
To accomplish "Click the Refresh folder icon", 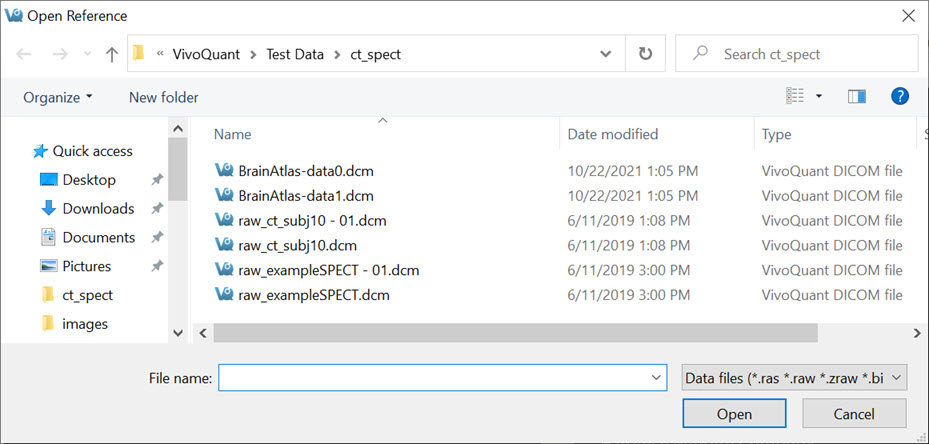I will [x=645, y=54].
